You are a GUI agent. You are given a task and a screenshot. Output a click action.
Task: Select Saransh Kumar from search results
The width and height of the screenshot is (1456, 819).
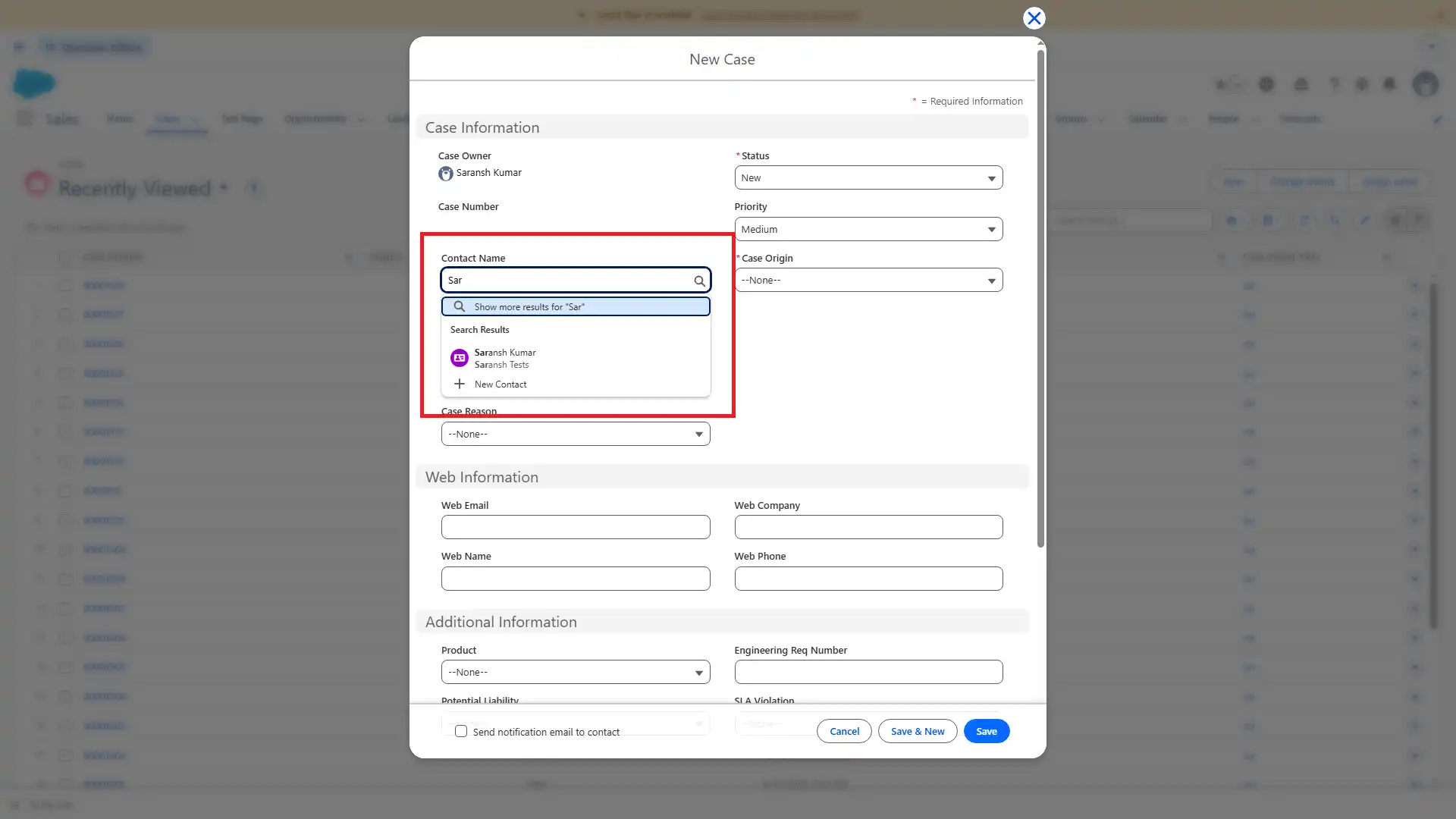(576, 359)
